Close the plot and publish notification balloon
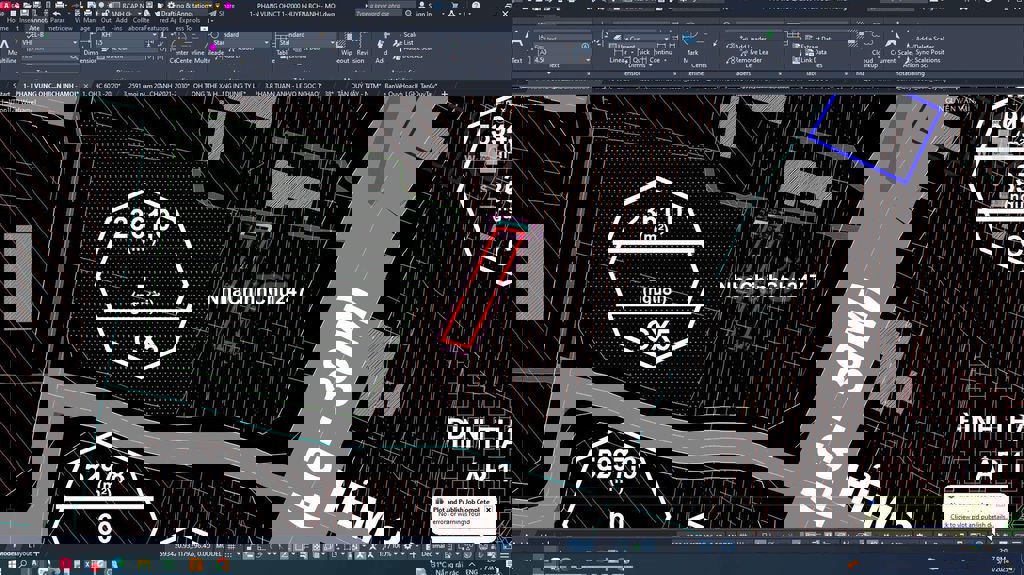1024x575 pixels. 488,510
